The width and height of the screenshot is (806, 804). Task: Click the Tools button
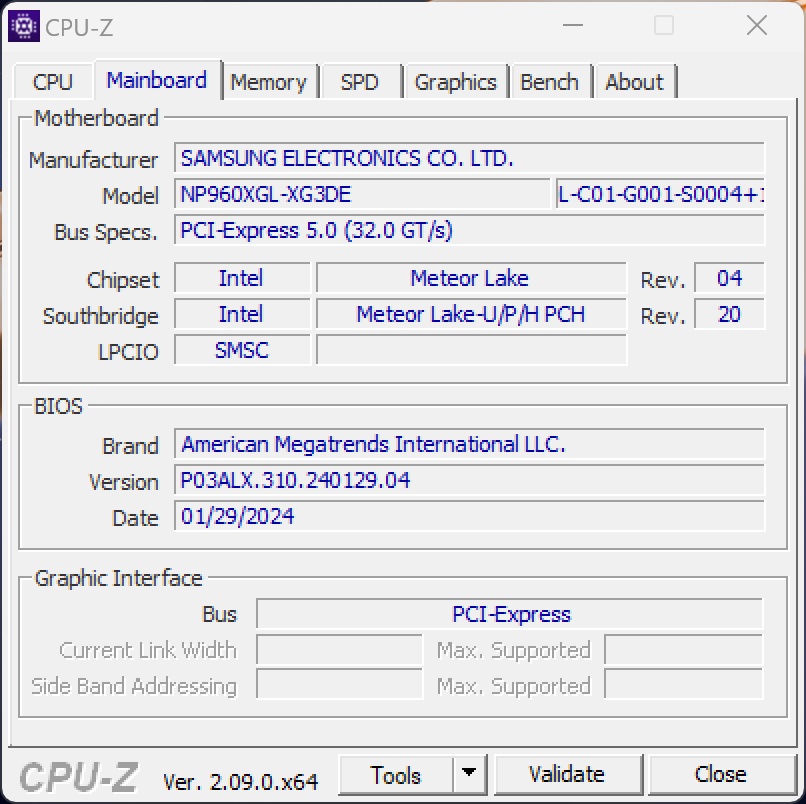tap(396, 775)
